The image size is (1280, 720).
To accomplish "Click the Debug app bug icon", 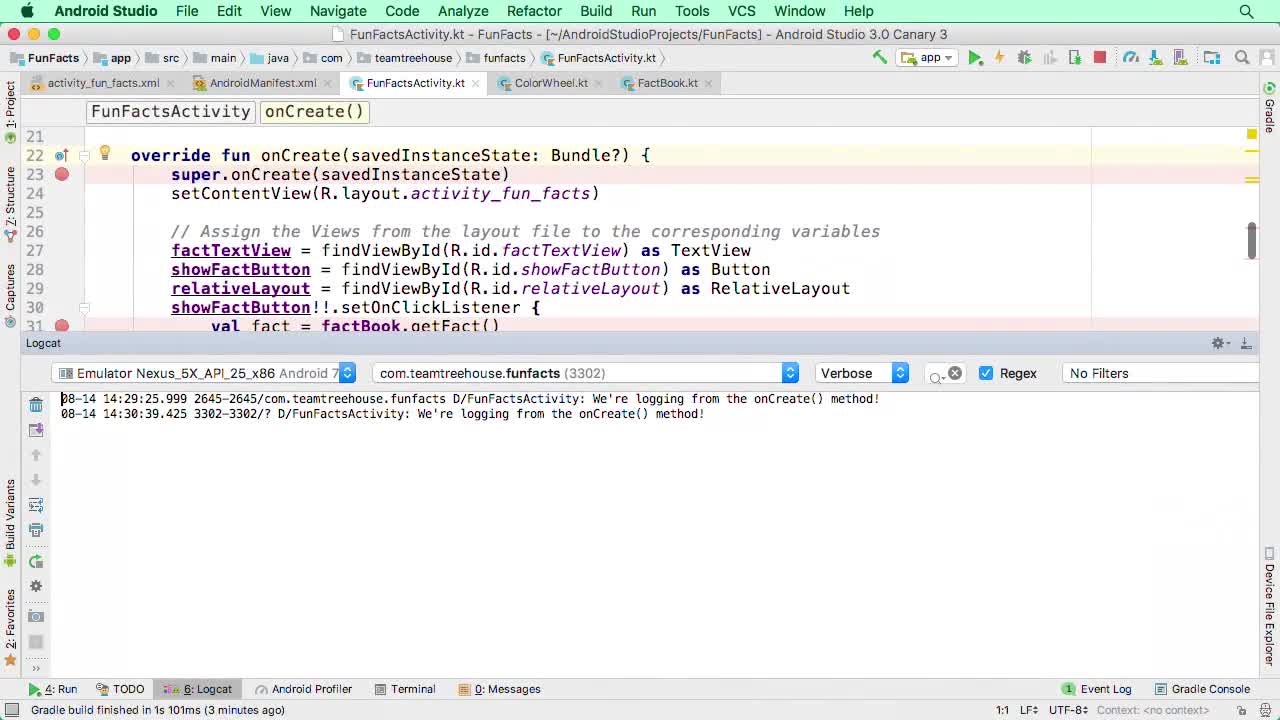I will coord(1024,58).
